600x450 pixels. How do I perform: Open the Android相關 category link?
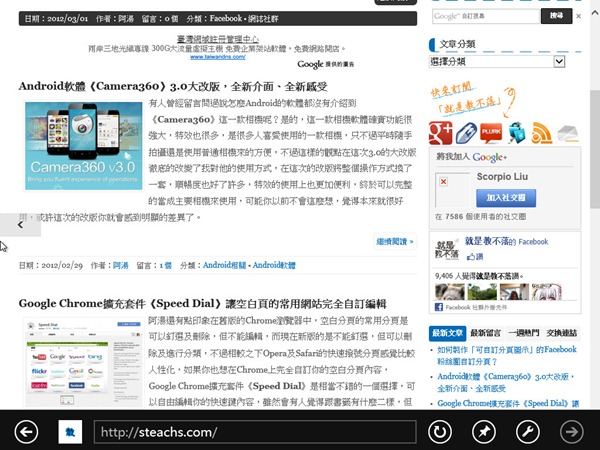click(x=224, y=265)
